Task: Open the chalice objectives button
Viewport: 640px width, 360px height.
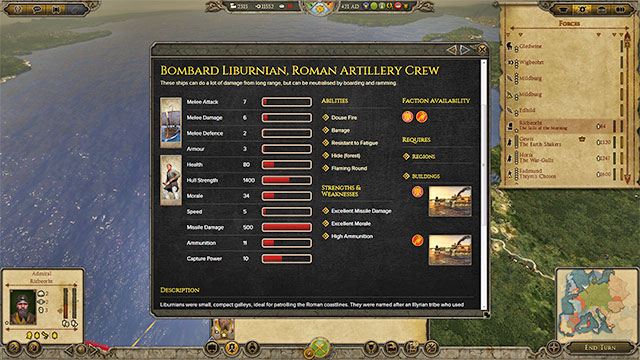Action: click(371, 348)
